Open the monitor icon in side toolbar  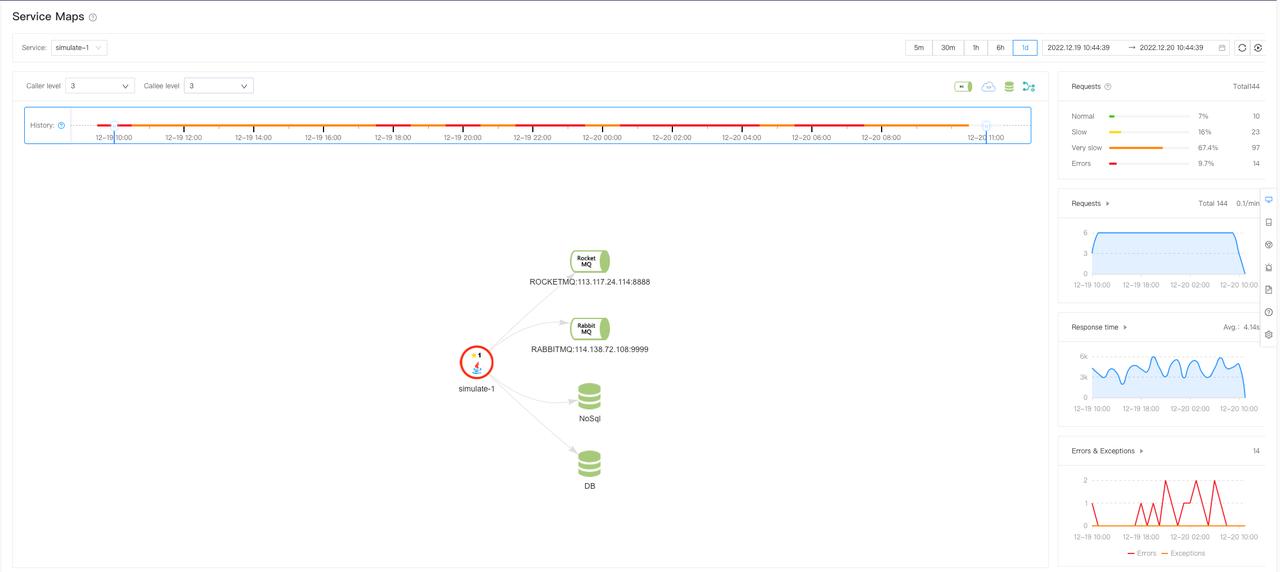tap(1269, 199)
